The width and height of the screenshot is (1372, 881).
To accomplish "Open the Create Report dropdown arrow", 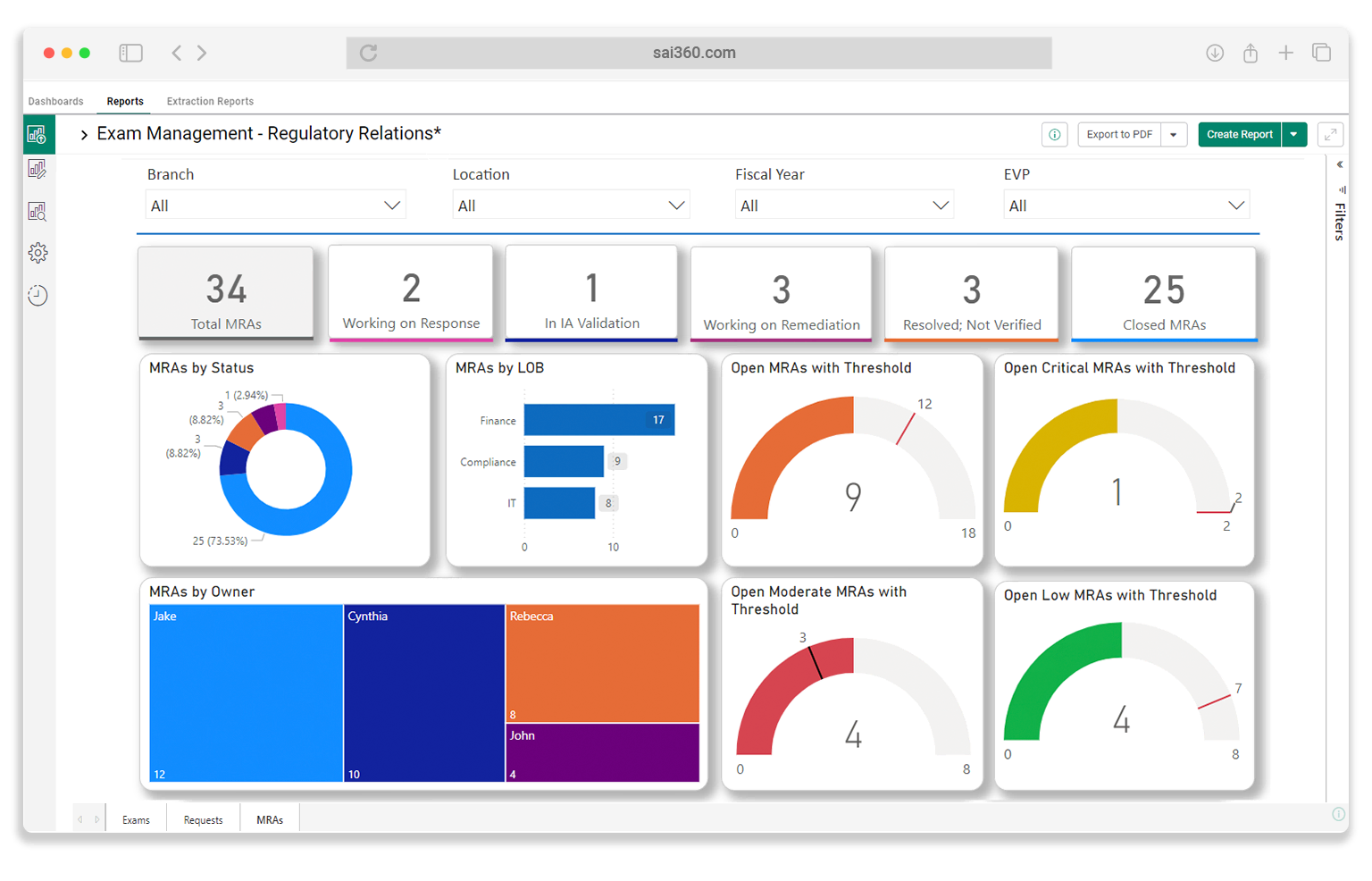I will (1293, 134).
